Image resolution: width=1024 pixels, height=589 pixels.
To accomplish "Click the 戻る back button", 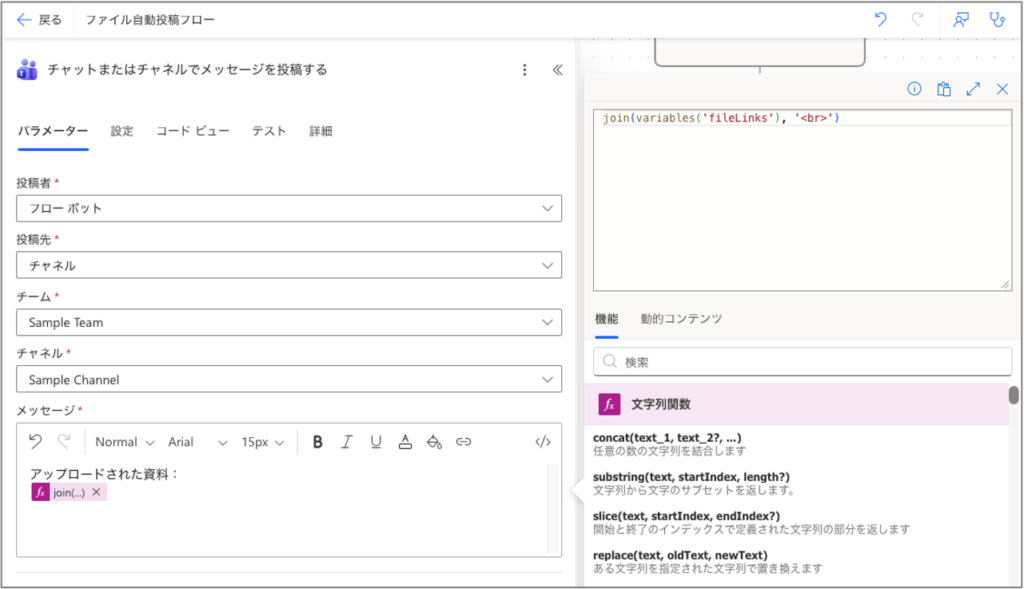I will 39,20.
